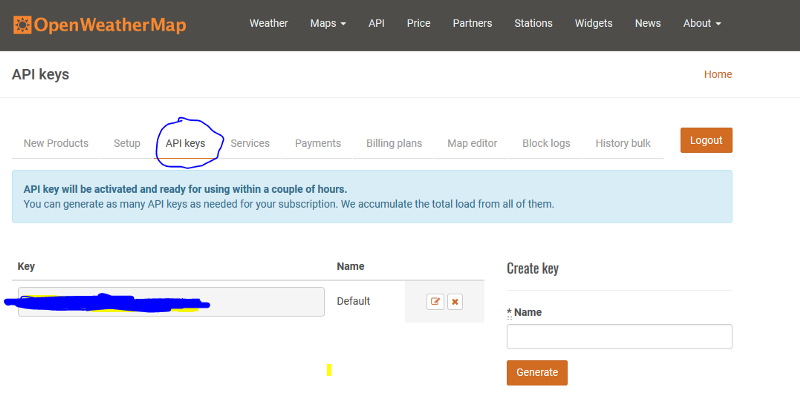Screen dimensions: 800x395
Task: Open the API navigation link
Action: tap(377, 23)
